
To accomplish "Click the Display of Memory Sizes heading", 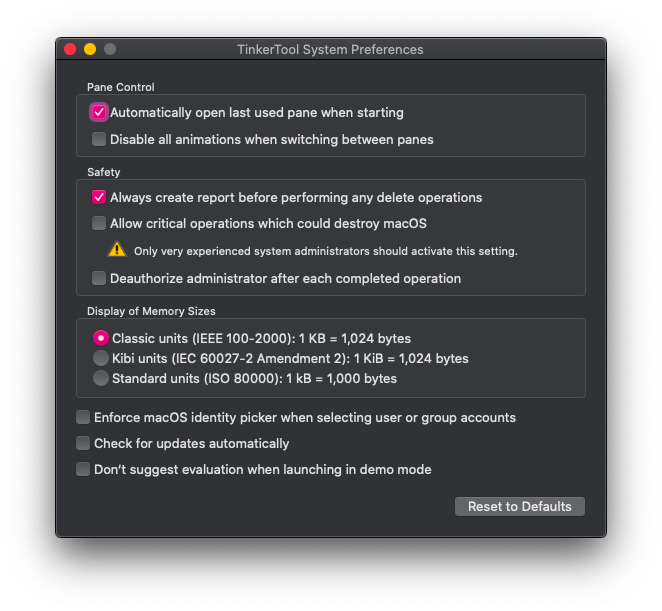I will 151,311.
